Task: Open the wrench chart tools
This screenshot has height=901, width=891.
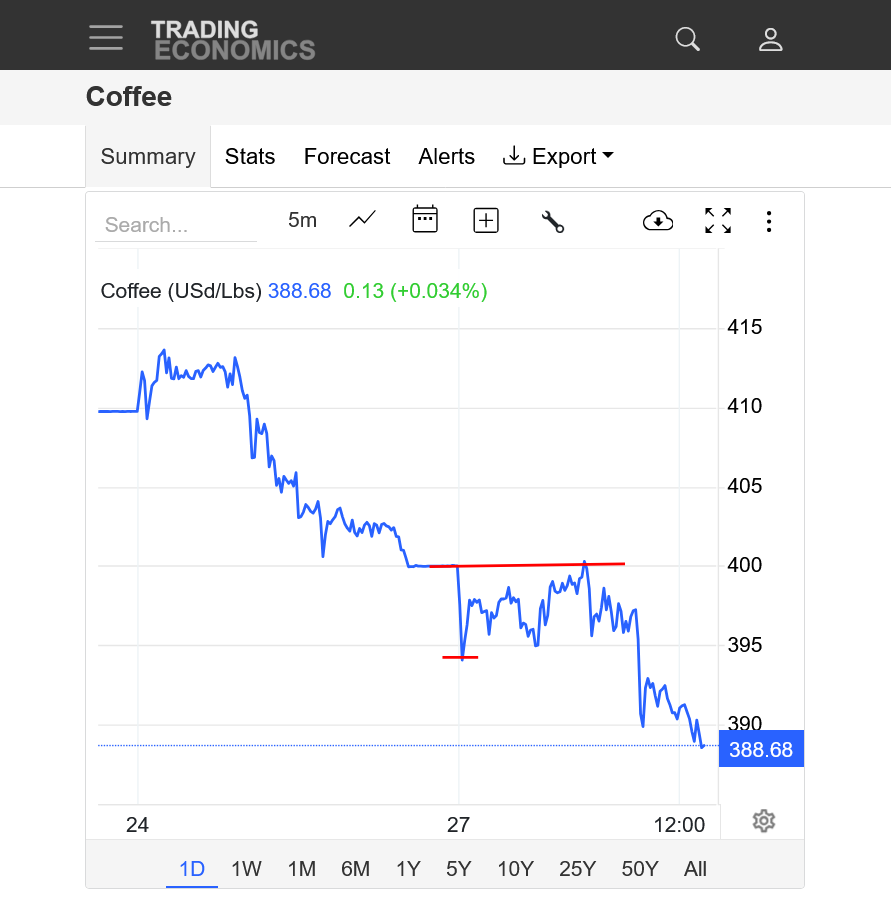Action: [x=552, y=221]
